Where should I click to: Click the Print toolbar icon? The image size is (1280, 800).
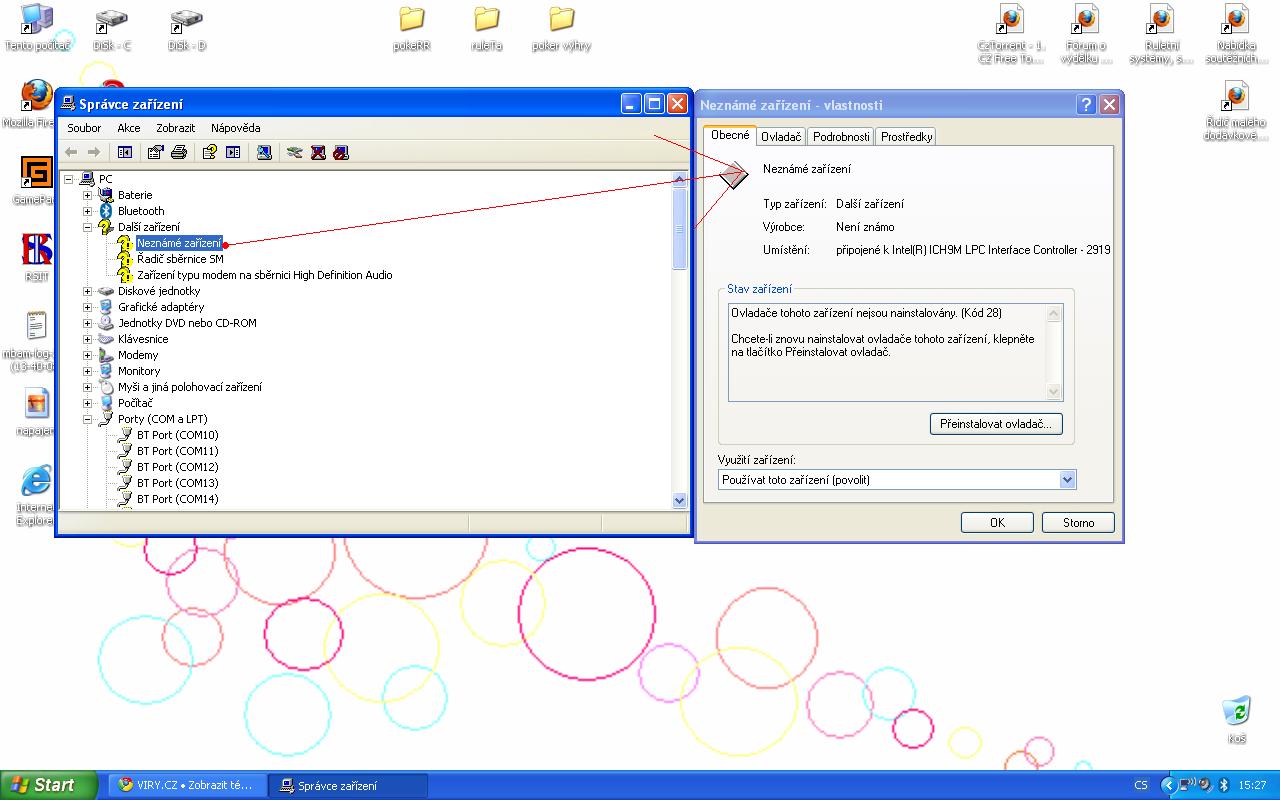coord(179,152)
